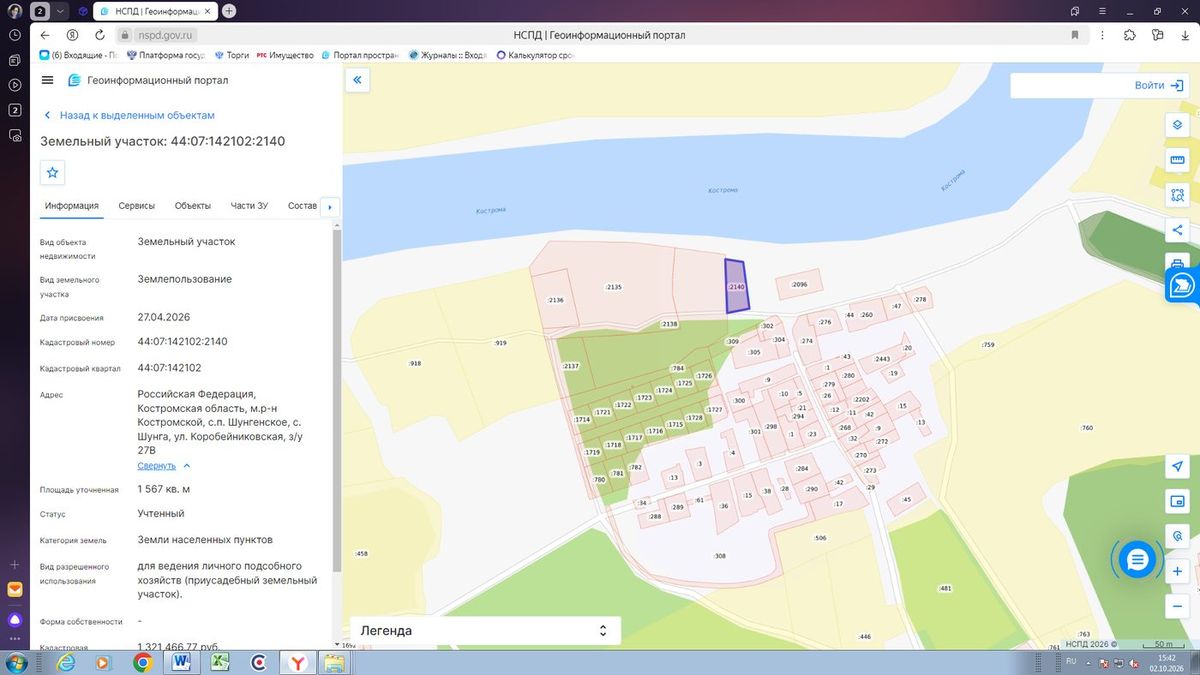This screenshot has width=1200, height=675.
Task: Add the land plot to favorites with the star
Action: [x=53, y=172]
